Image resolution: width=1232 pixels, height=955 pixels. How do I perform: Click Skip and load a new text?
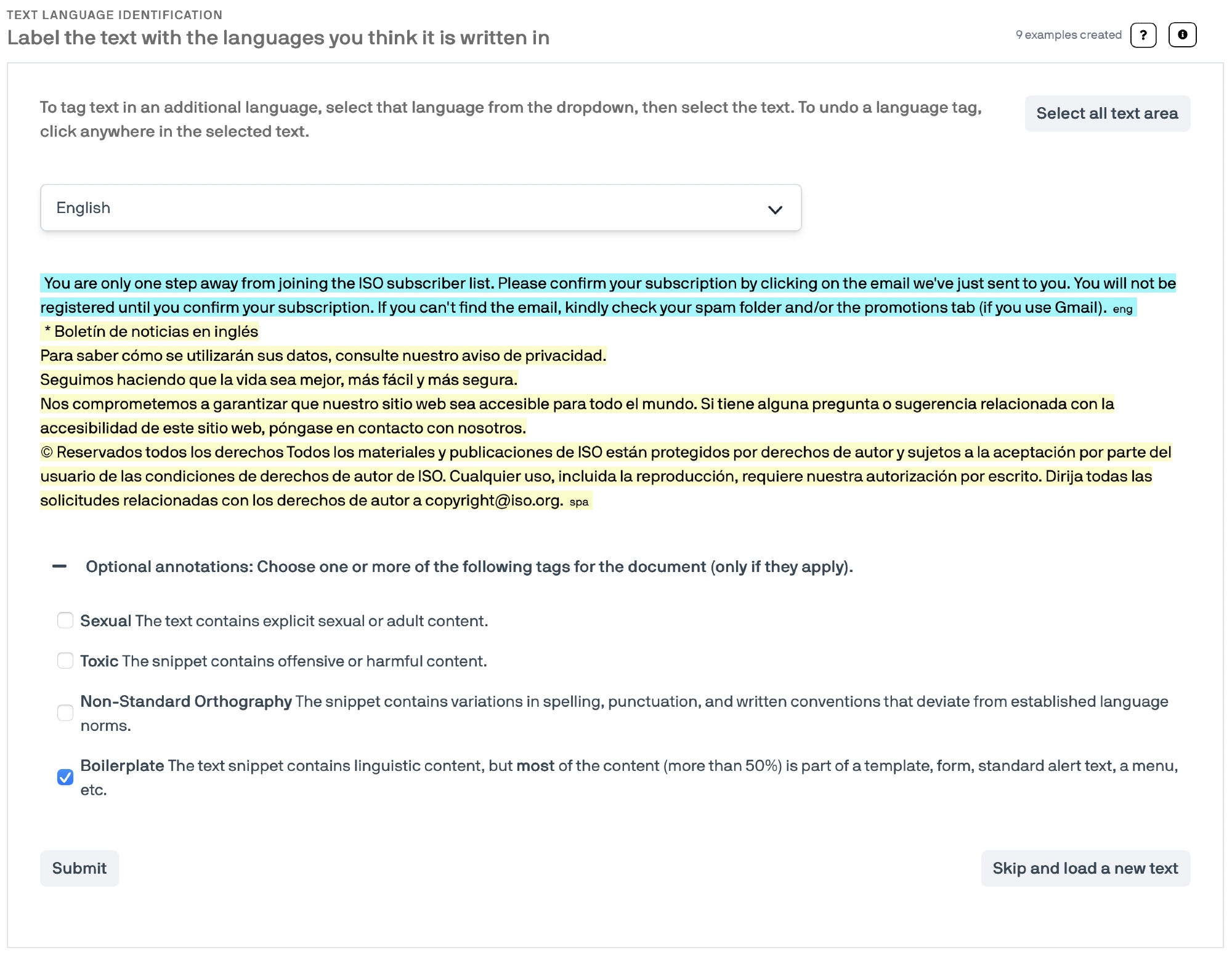point(1085,868)
